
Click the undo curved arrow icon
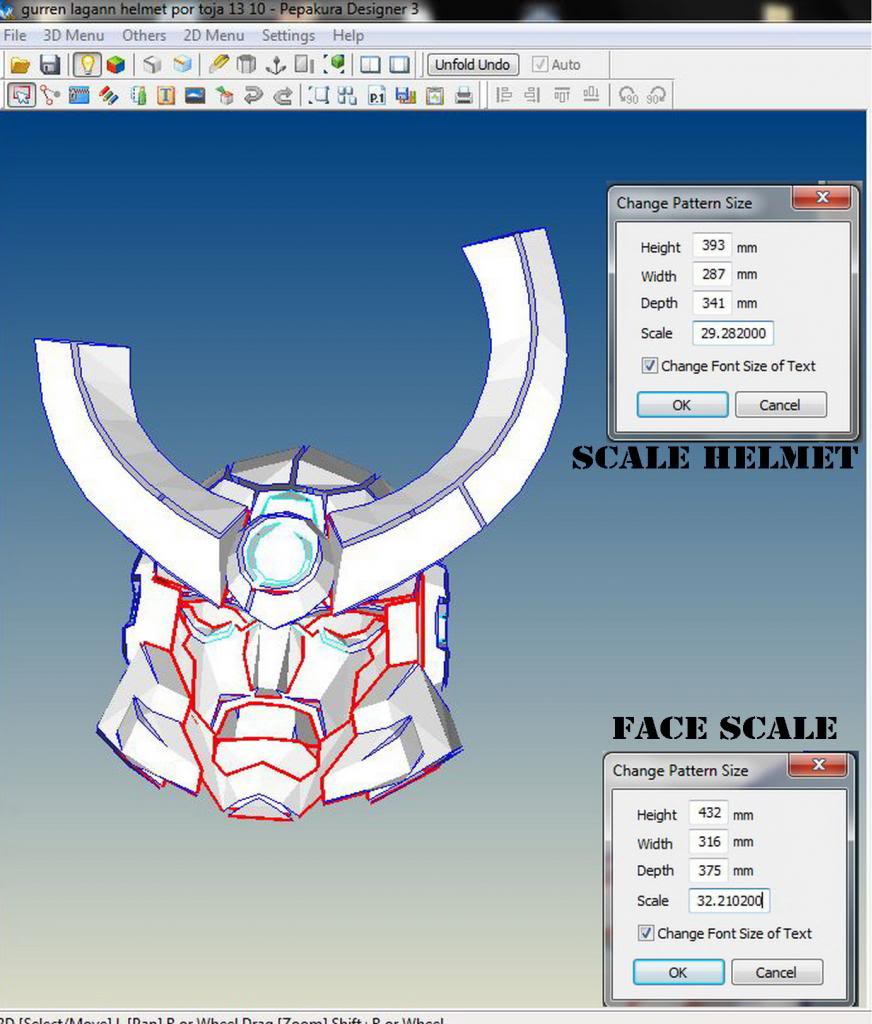[x=252, y=96]
